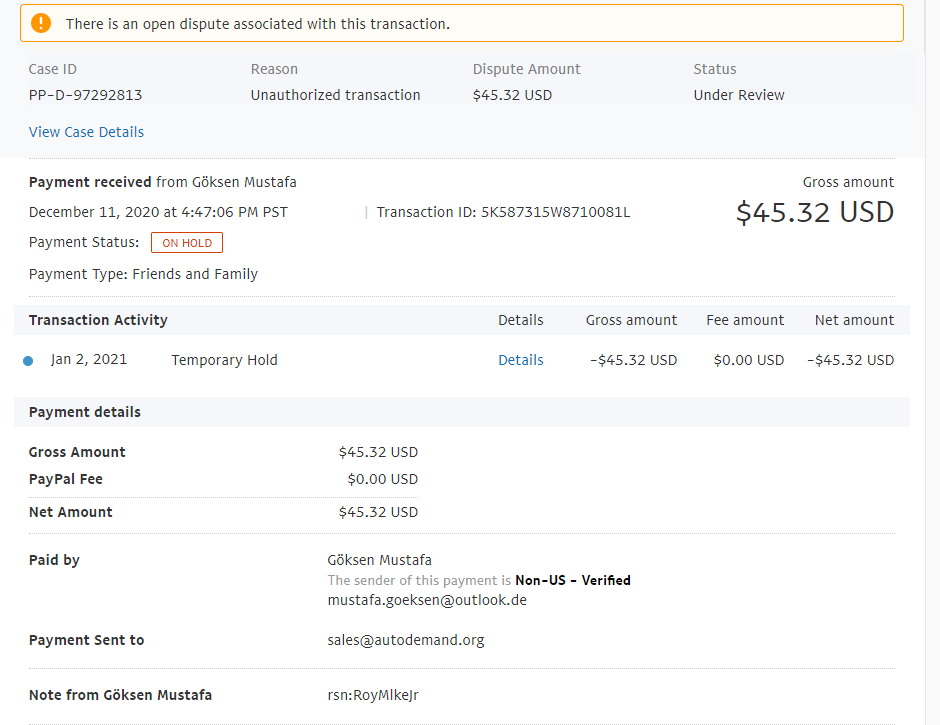The height and width of the screenshot is (725, 940).
Task: Click the -$45.32 USD net amount in Temporary Hold row
Action: [x=851, y=360]
